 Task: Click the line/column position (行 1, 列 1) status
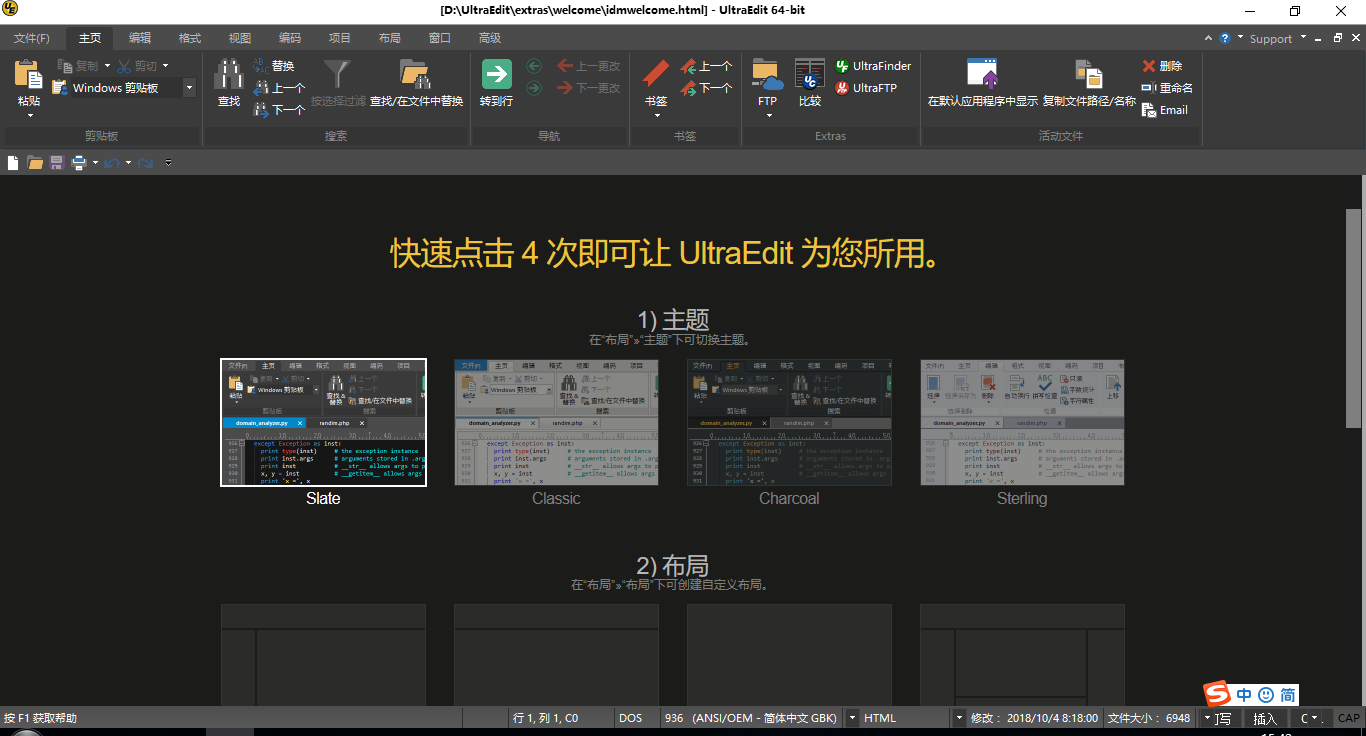click(546, 718)
